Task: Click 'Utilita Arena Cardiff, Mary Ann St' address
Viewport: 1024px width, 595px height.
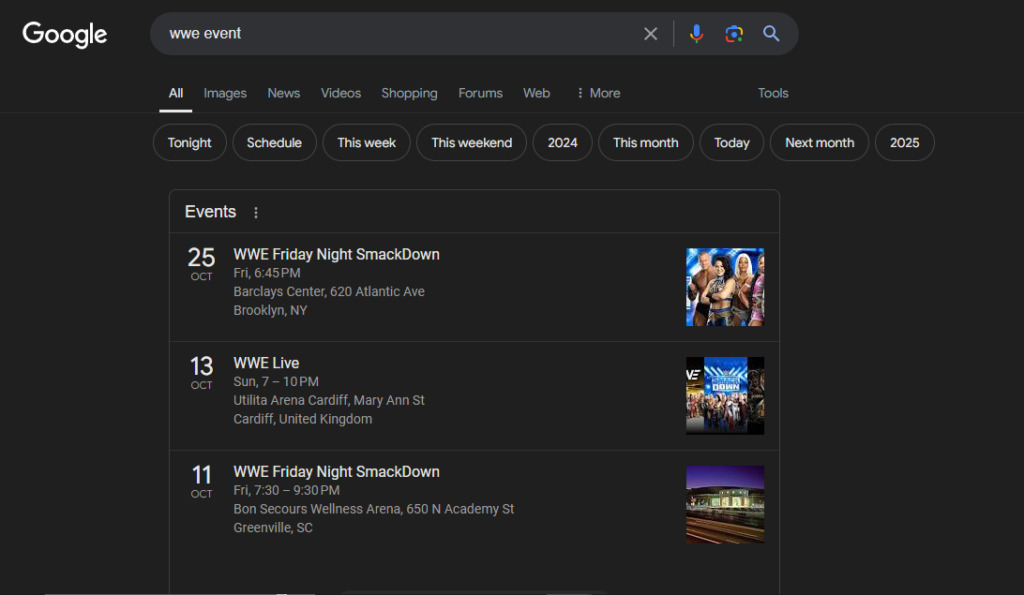Action: [329, 400]
